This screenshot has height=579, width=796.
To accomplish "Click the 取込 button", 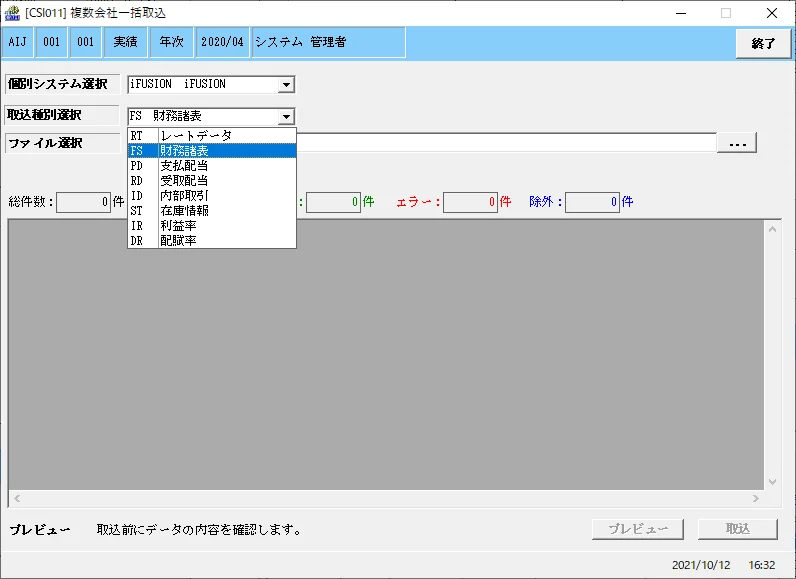I will click(x=738, y=529).
